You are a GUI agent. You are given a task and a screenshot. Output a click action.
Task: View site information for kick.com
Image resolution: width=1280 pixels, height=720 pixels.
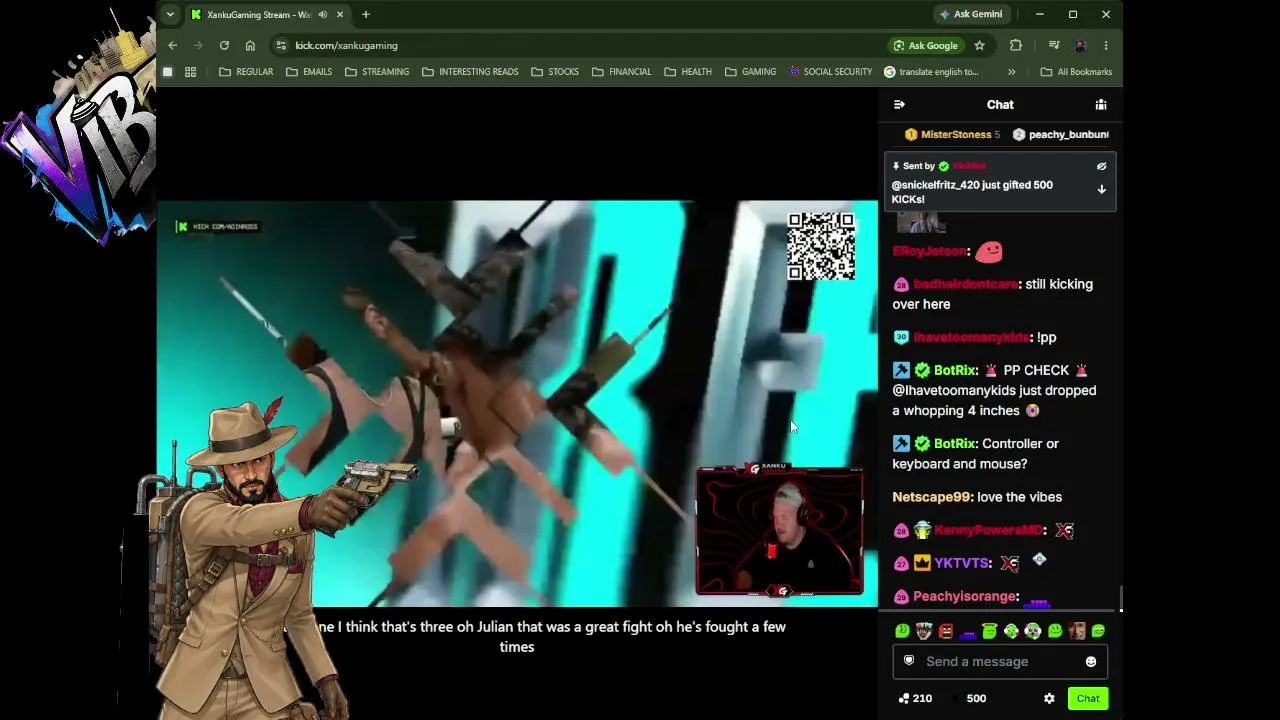click(281, 45)
